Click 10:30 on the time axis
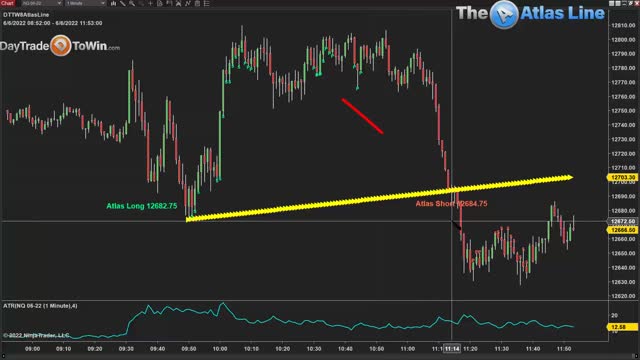This screenshot has width=640, height=360. pyautogui.click(x=314, y=349)
